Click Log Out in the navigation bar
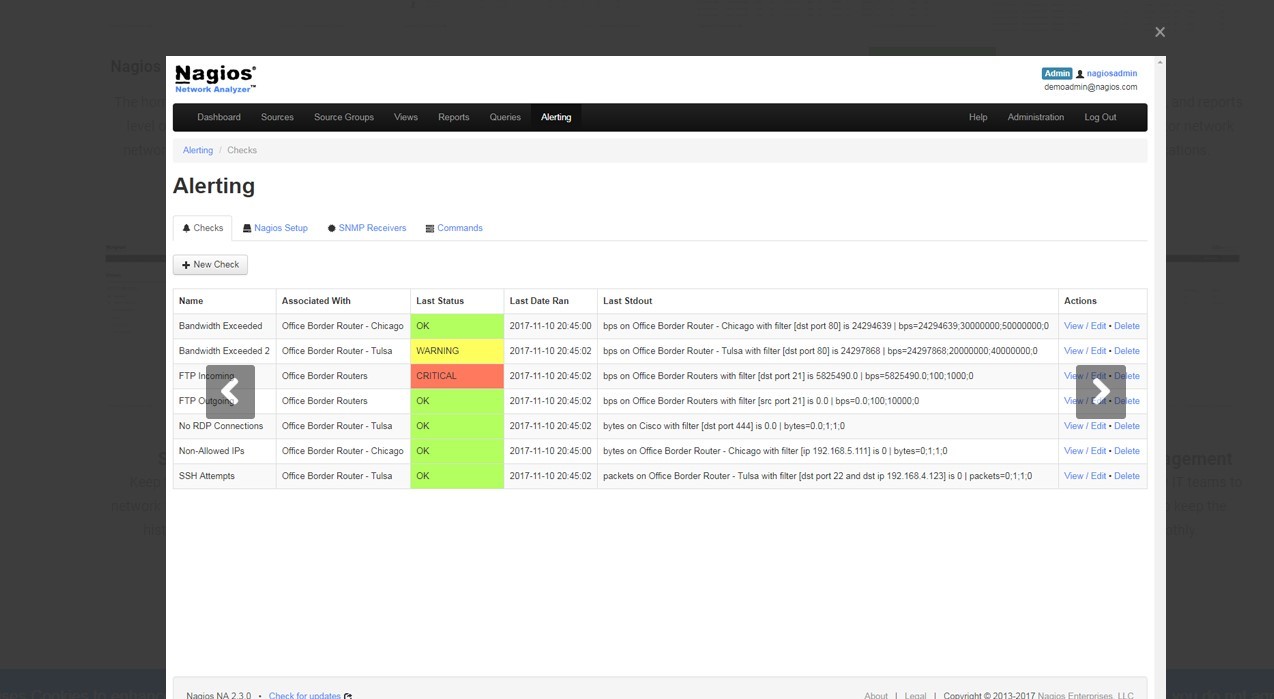Image resolution: width=1274 pixels, height=699 pixels. click(x=1100, y=117)
